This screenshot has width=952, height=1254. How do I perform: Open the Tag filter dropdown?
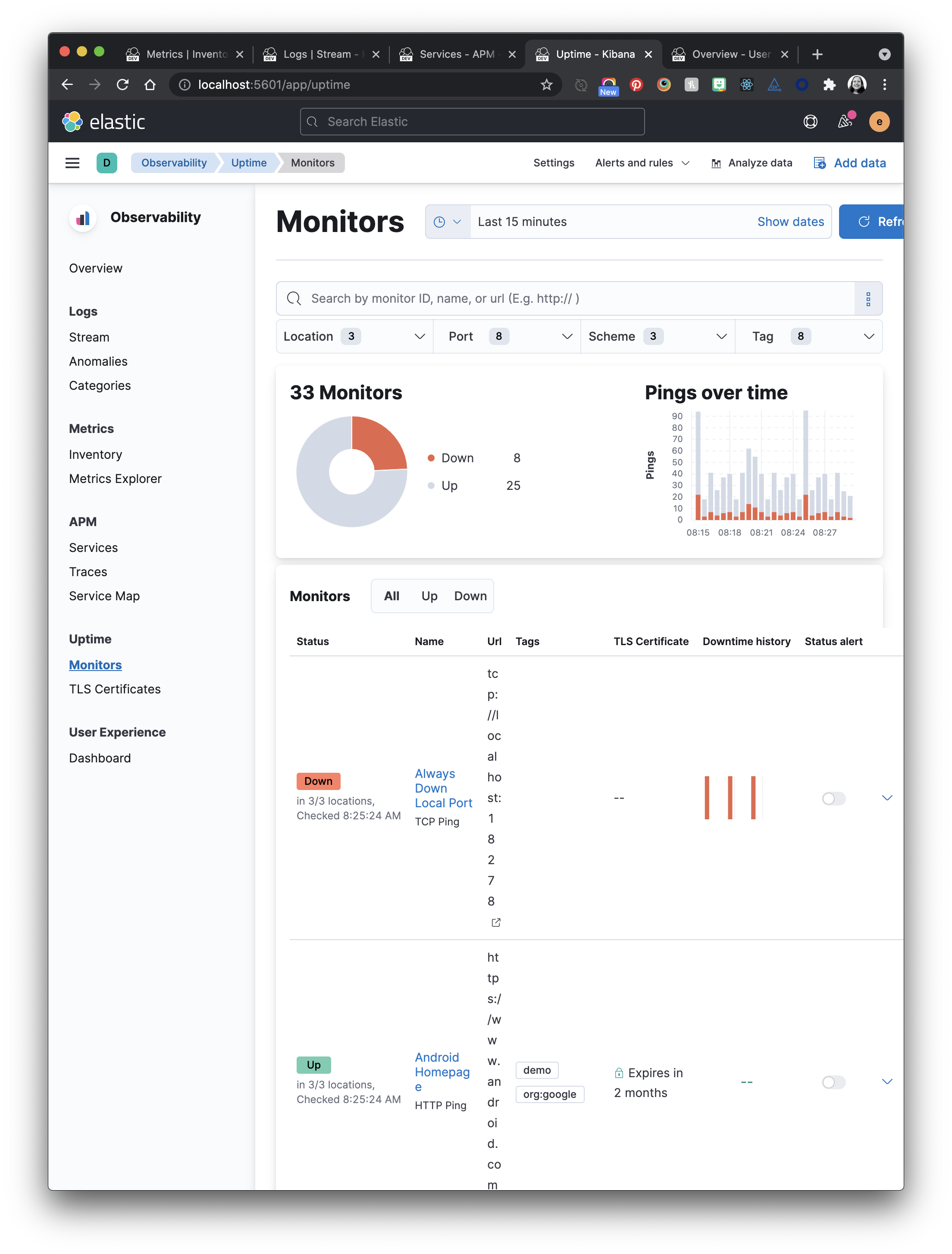point(808,336)
